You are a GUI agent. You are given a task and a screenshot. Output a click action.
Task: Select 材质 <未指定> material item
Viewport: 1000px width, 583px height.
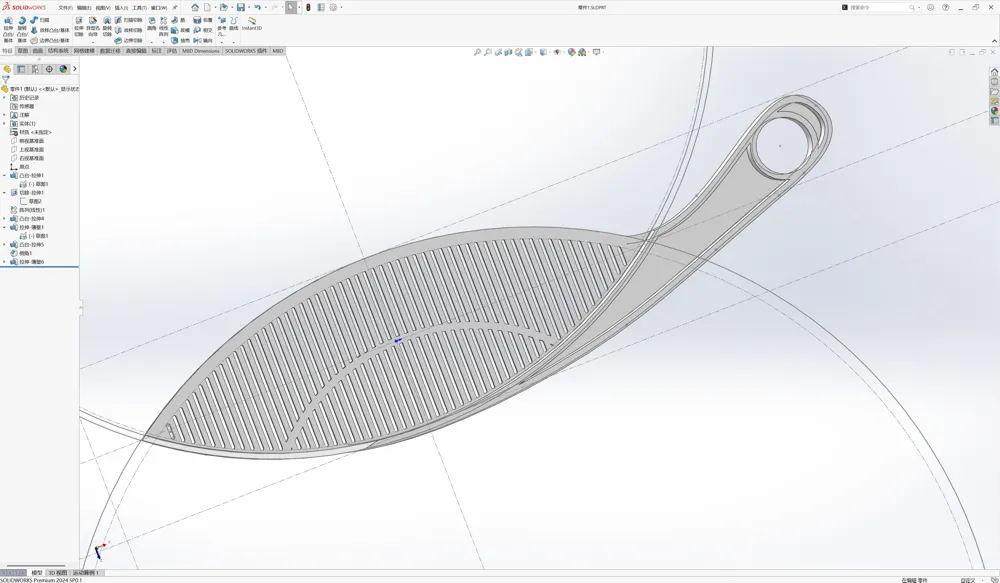[x=31, y=132]
